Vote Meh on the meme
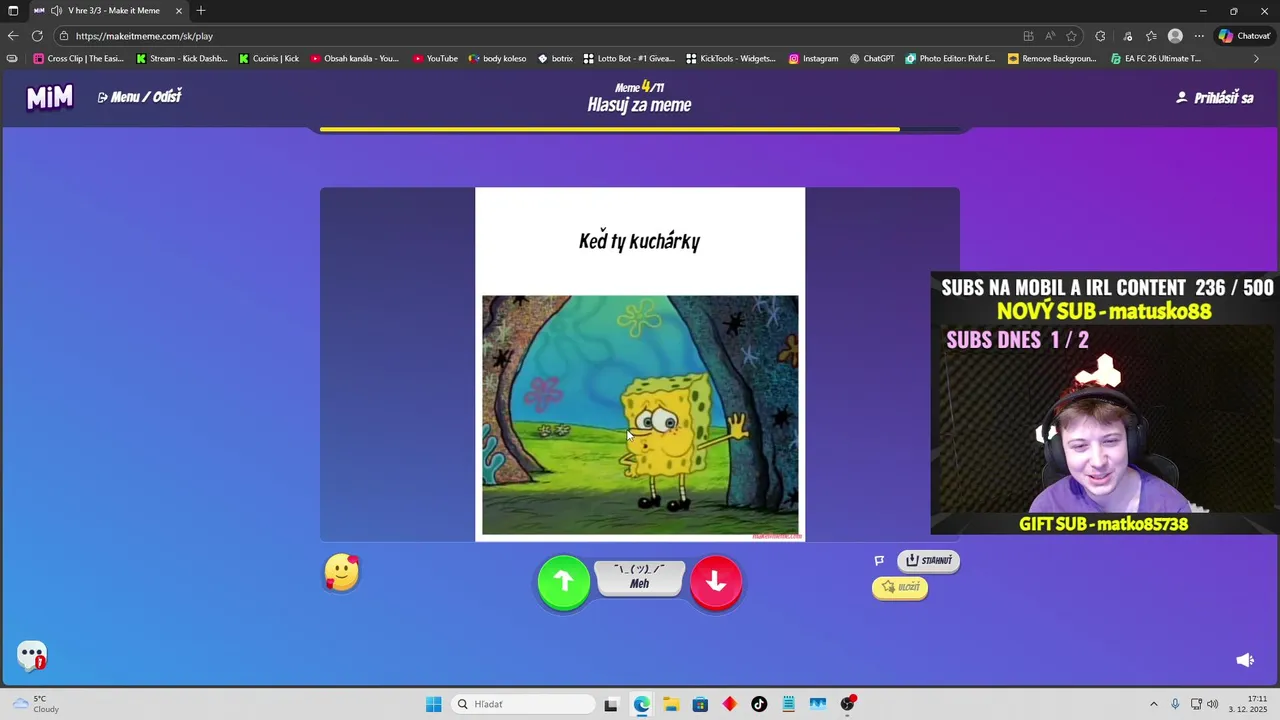This screenshot has width=1280, height=720. (x=640, y=577)
